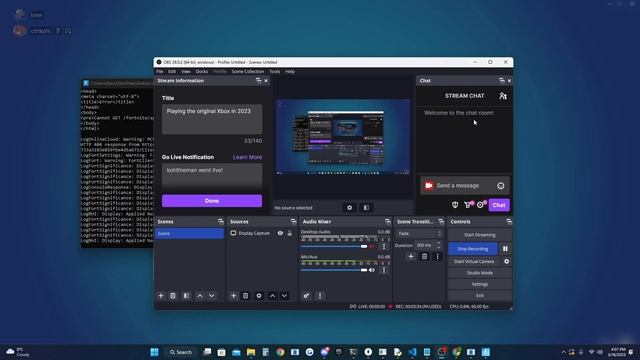The image size is (640, 360).
Task: Add a new scene with plus icon
Action: tap(161, 296)
